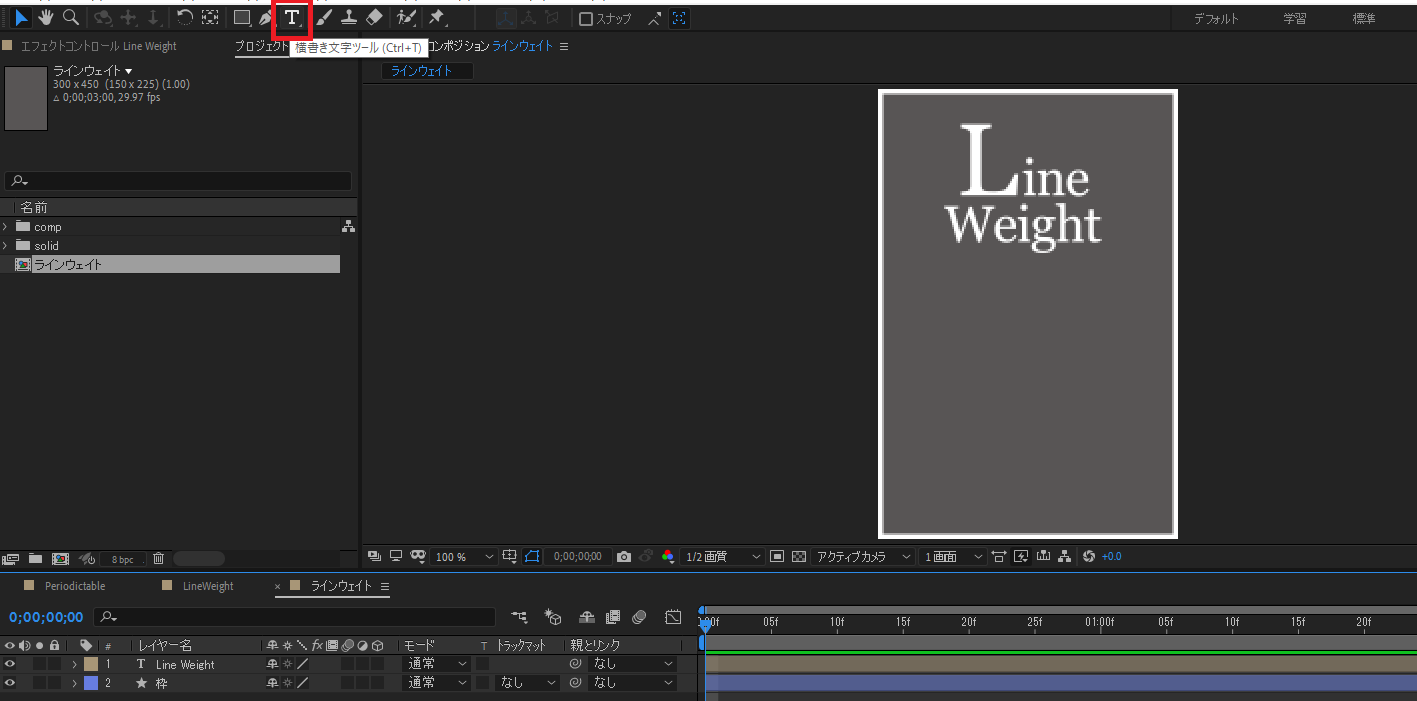This screenshot has height=701, width=1417.
Task: Select the プロジェクト panel tab
Action: pos(261,47)
